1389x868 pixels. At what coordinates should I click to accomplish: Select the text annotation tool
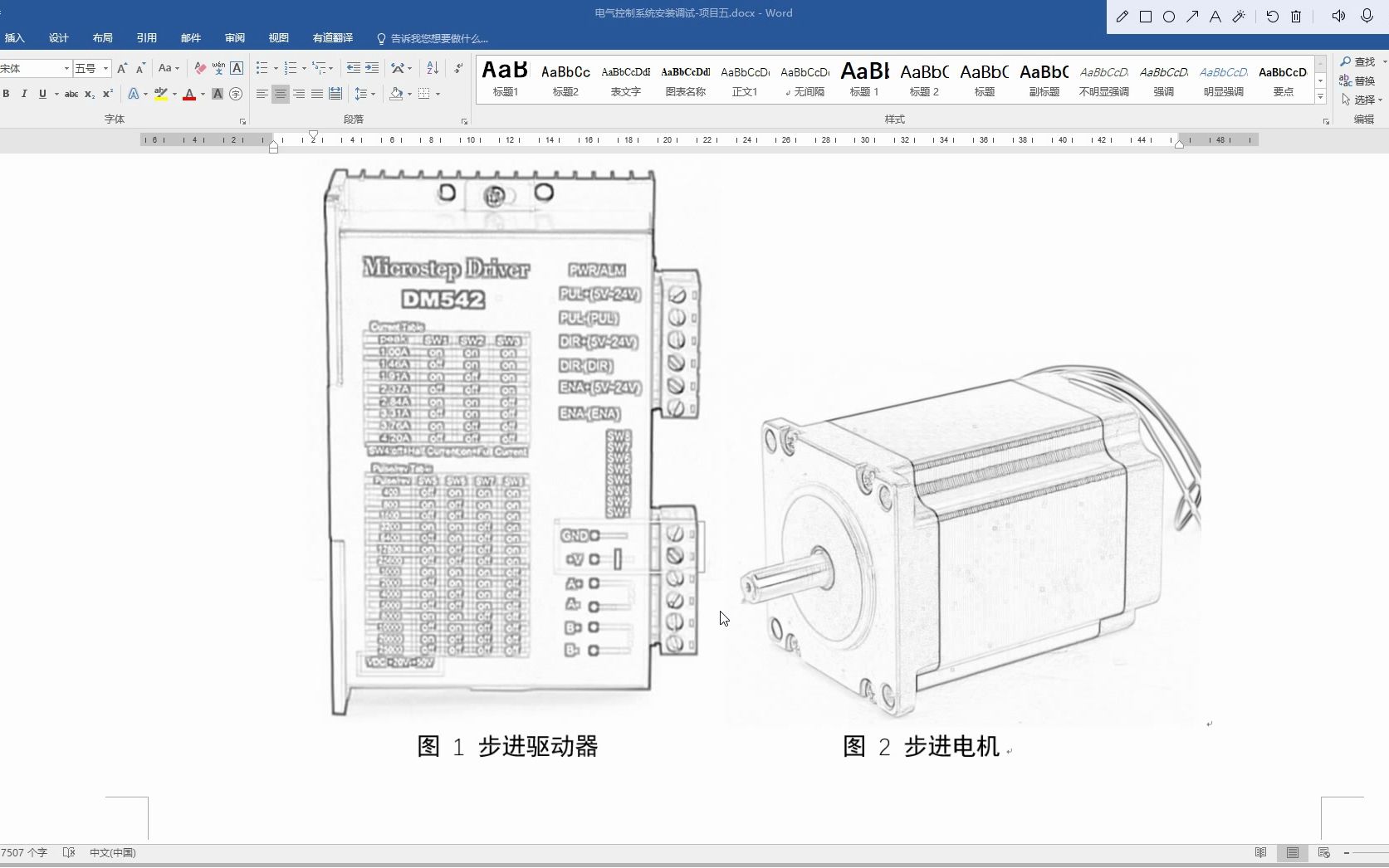point(1215,17)
